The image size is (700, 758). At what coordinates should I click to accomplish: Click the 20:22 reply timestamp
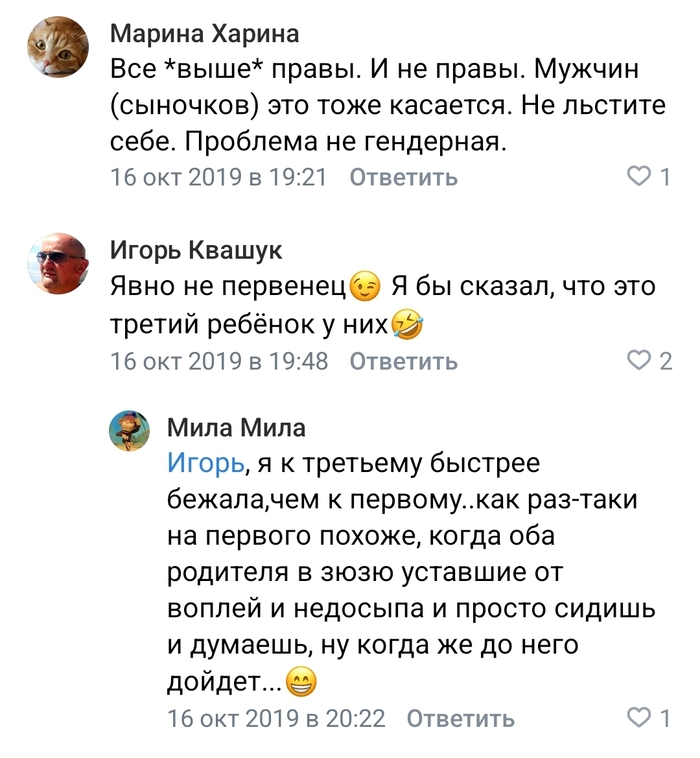pos(276,718)
